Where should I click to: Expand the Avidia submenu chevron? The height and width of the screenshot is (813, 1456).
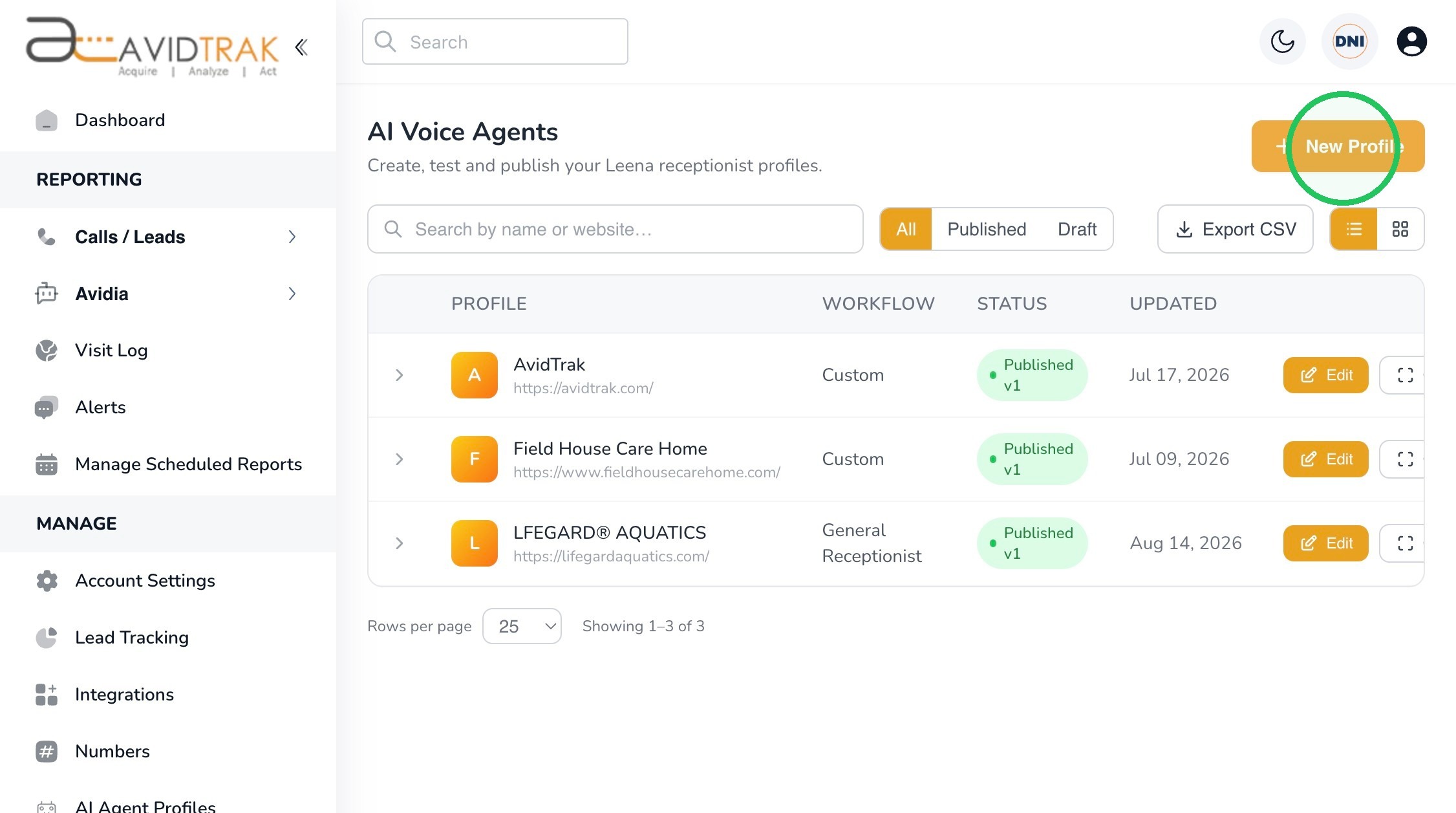tap(292, 294)
